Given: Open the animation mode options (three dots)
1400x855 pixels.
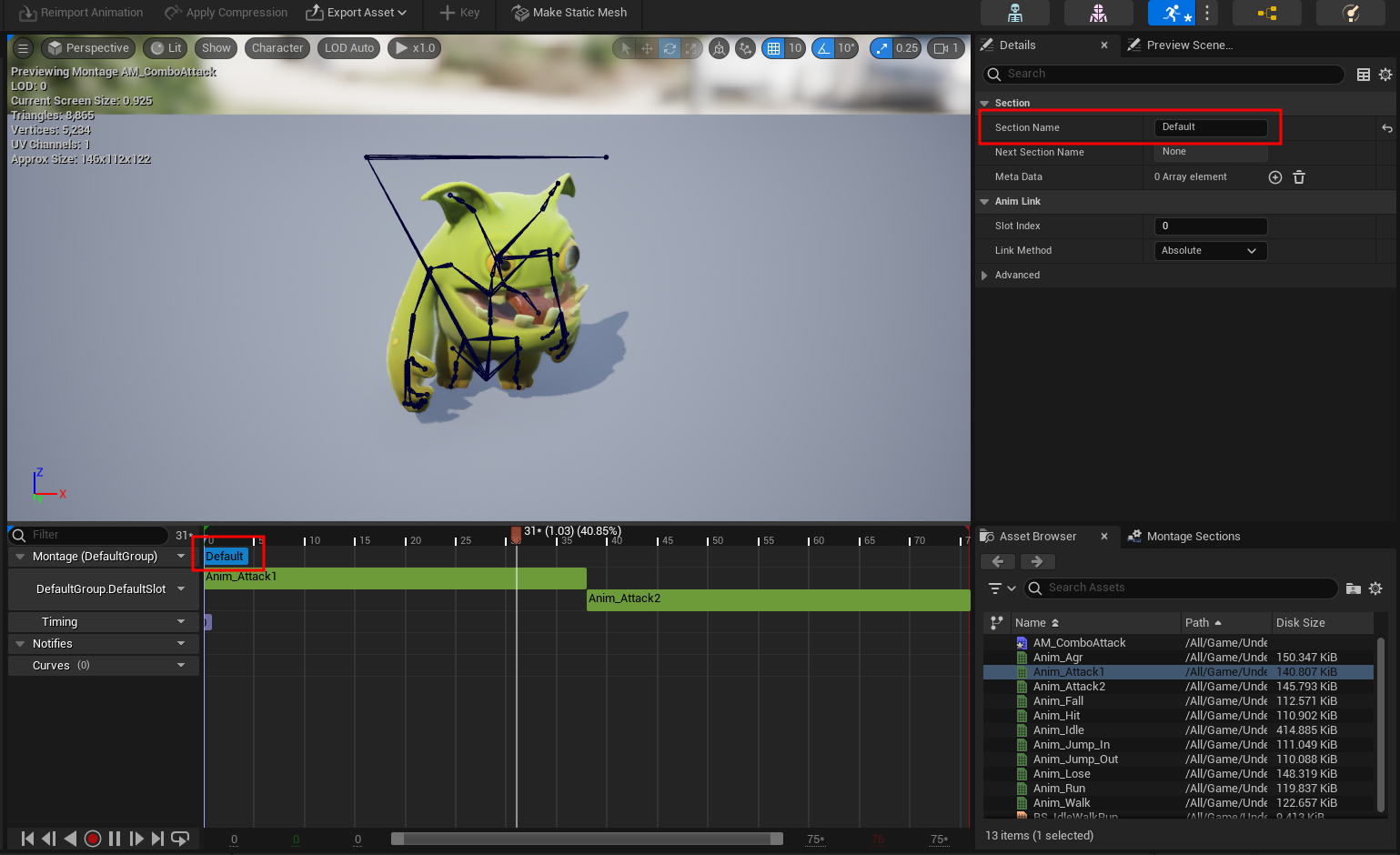Looking at the screenshot, I should (1207, 13).
